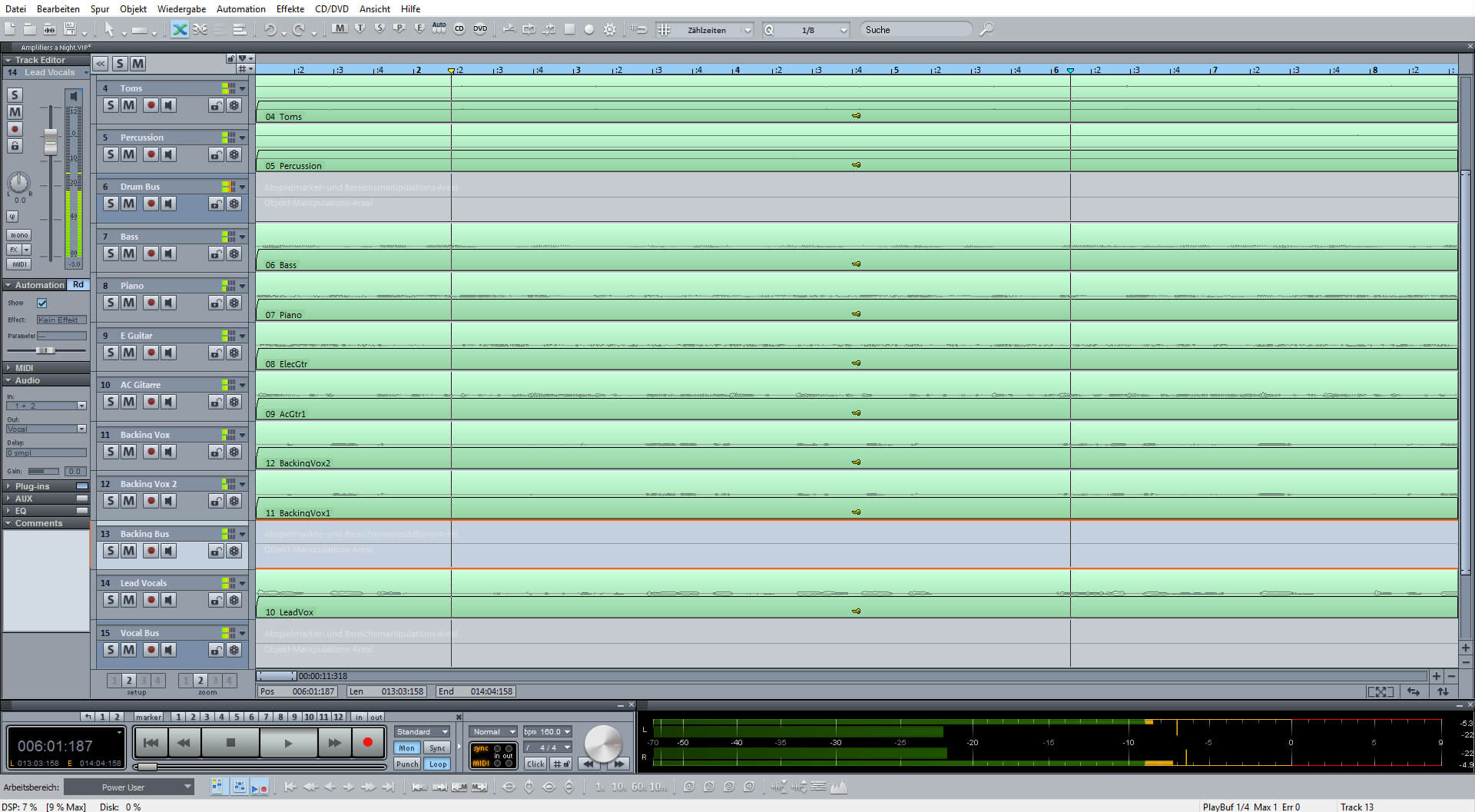The image size is (1475, 812).
Task: Click the record button in transport
Action: [367, 742]
